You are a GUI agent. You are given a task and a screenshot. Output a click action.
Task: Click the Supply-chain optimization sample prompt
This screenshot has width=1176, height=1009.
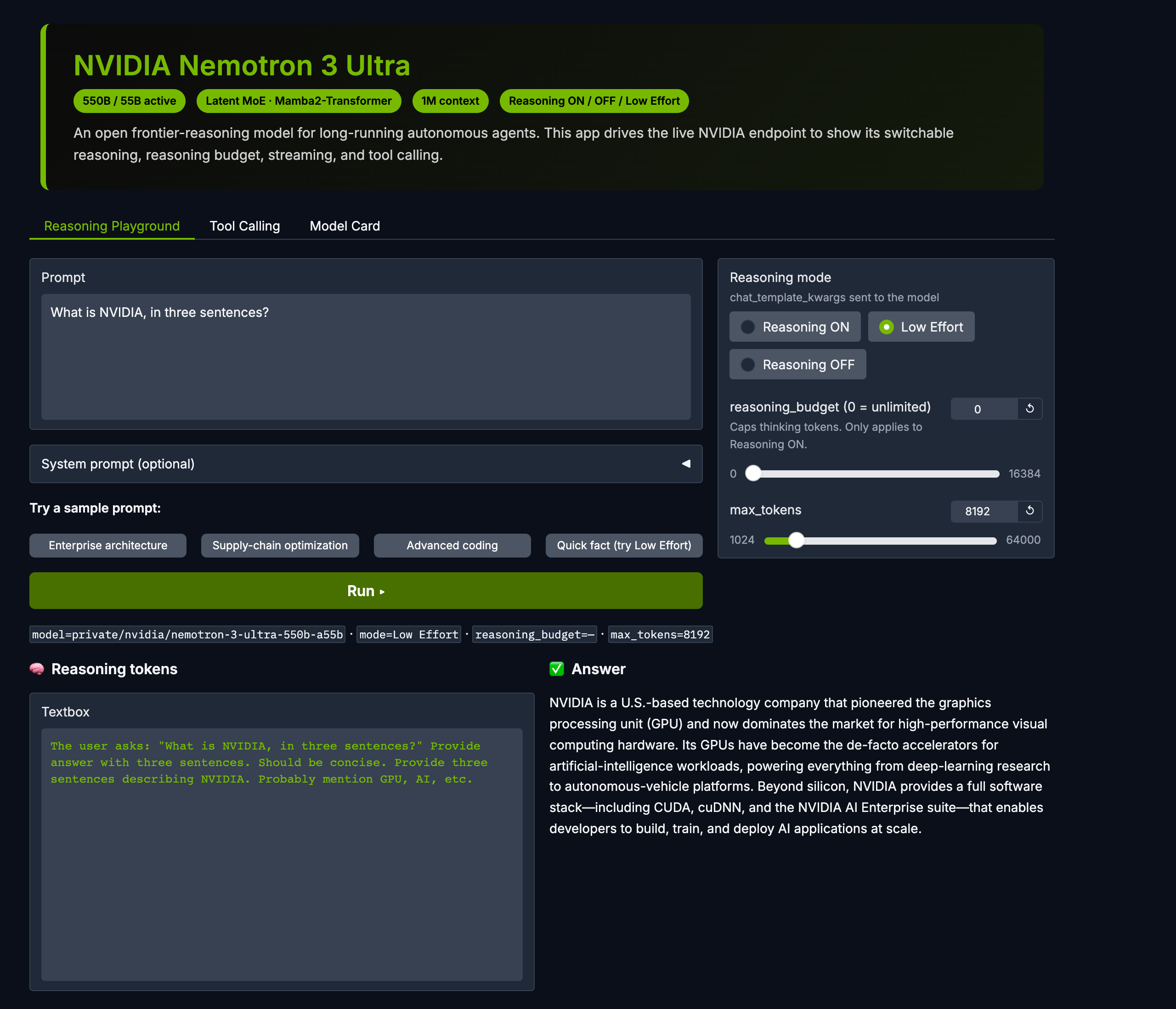pyautogui.click(x=280, y=545)
